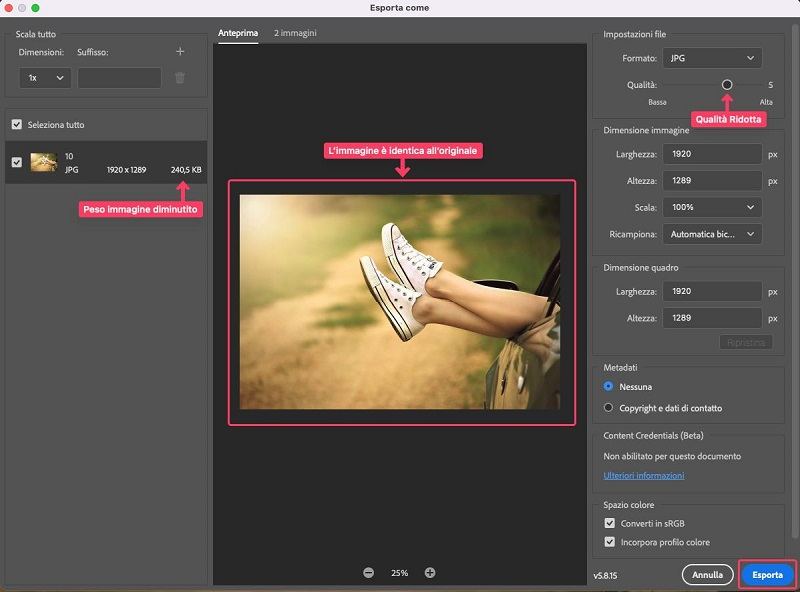Expand the Scala 100% dropdown

point(712,207)
